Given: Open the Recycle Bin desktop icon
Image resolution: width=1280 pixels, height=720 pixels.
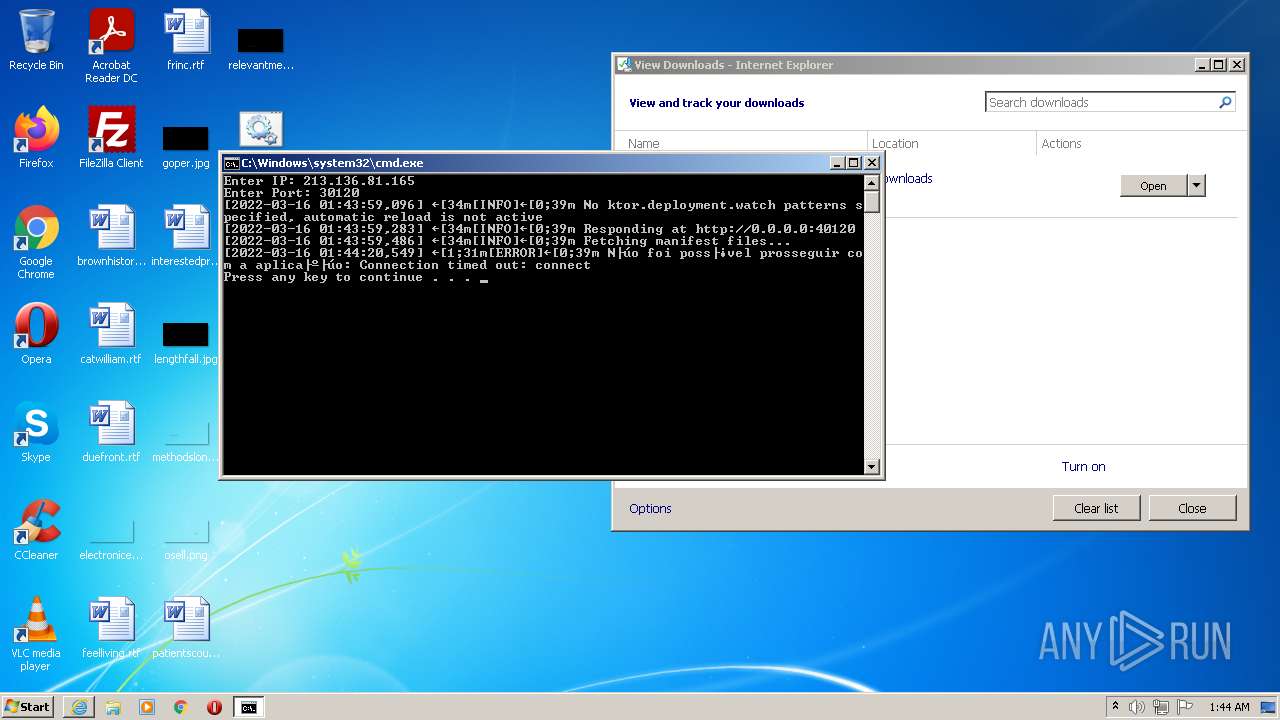Looking at the screenshot, I should [x=36, y=40].
